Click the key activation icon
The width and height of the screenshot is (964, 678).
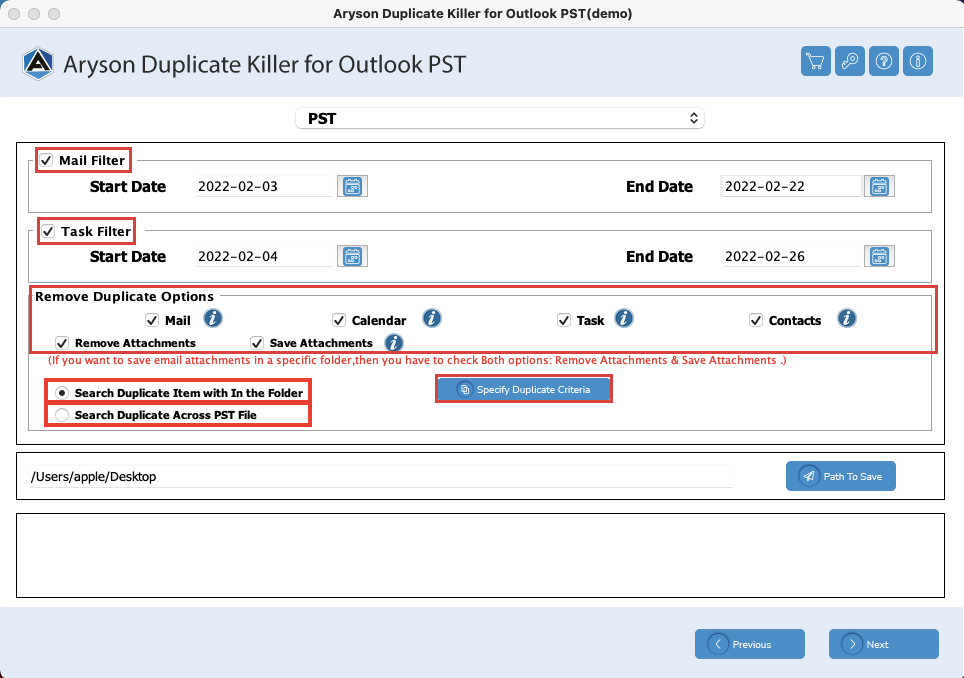pyautogui.click(x=850, y=61)
